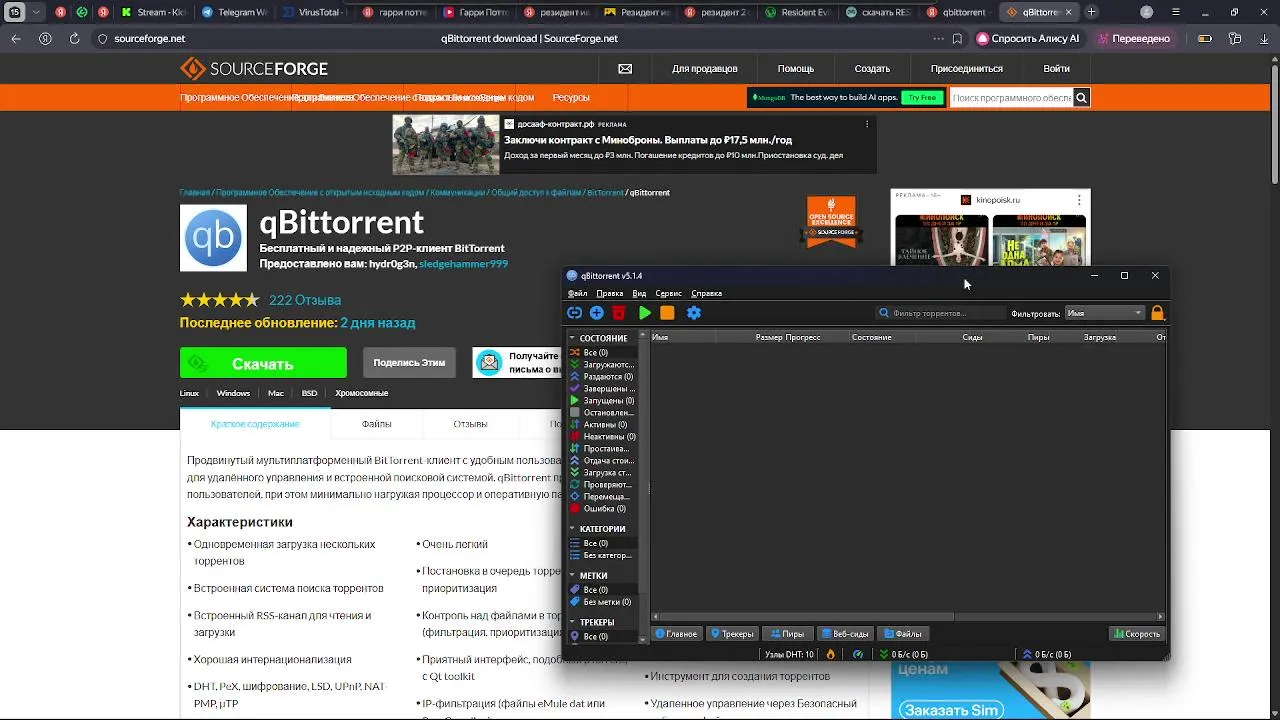This screenshot has height=720, width=1280.
Task: Click the Размер column header
Action: tap(768, 337)
